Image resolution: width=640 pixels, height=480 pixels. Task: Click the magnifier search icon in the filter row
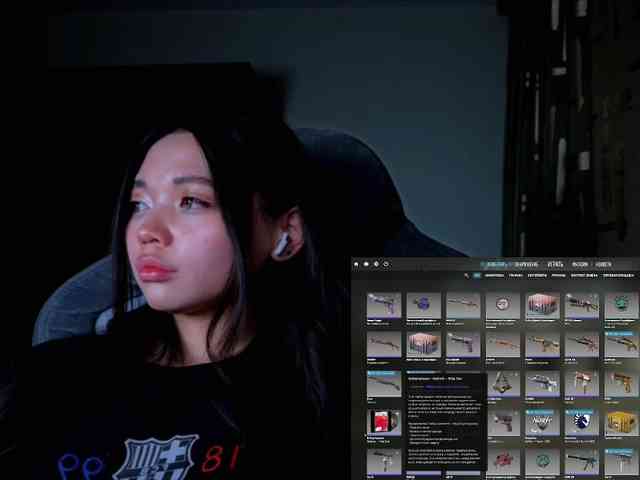point(466,275)
